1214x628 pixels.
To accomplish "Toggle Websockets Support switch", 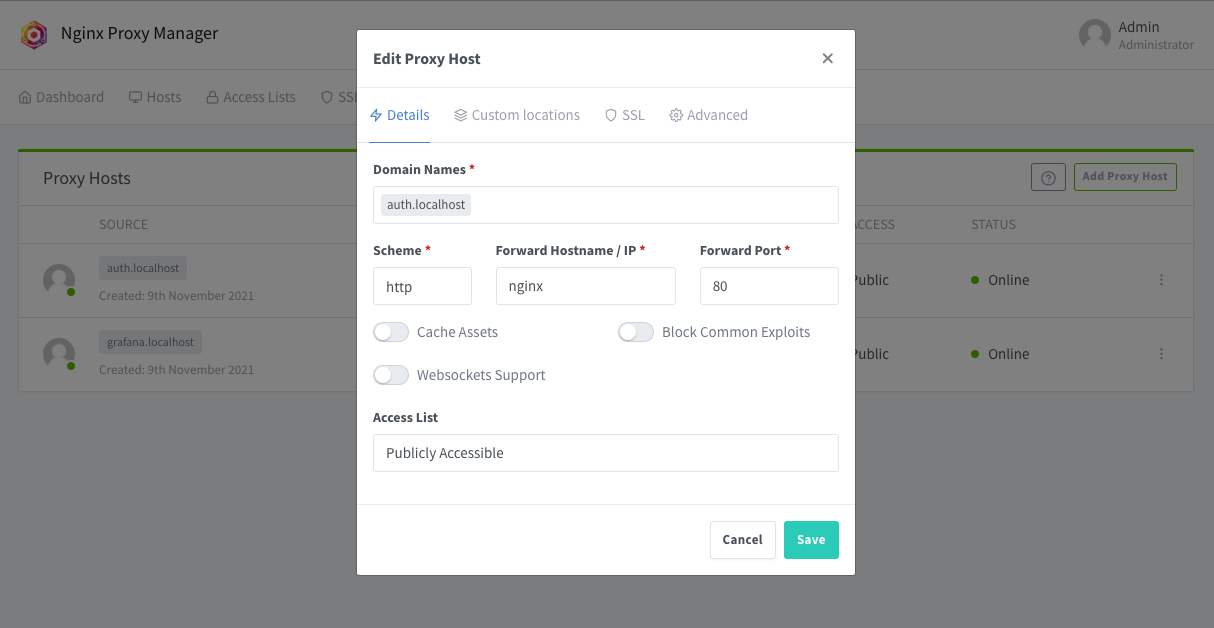I will pos(391,375).
